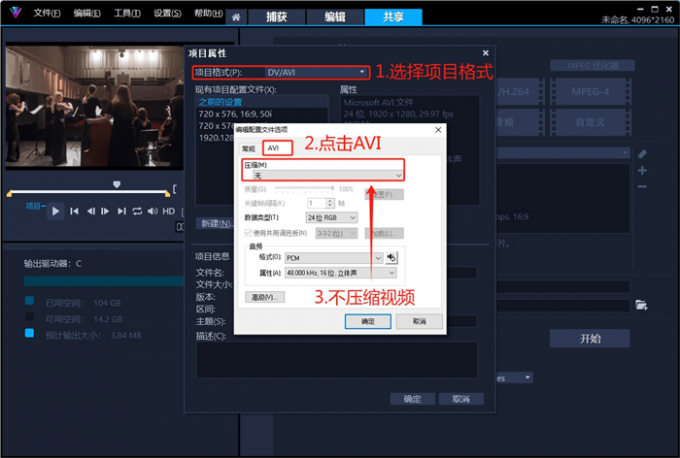Open the profile dropdown beside the pencil icon
Image resolution: width=680 pixels, height=458 pixels.
[564, 153]
